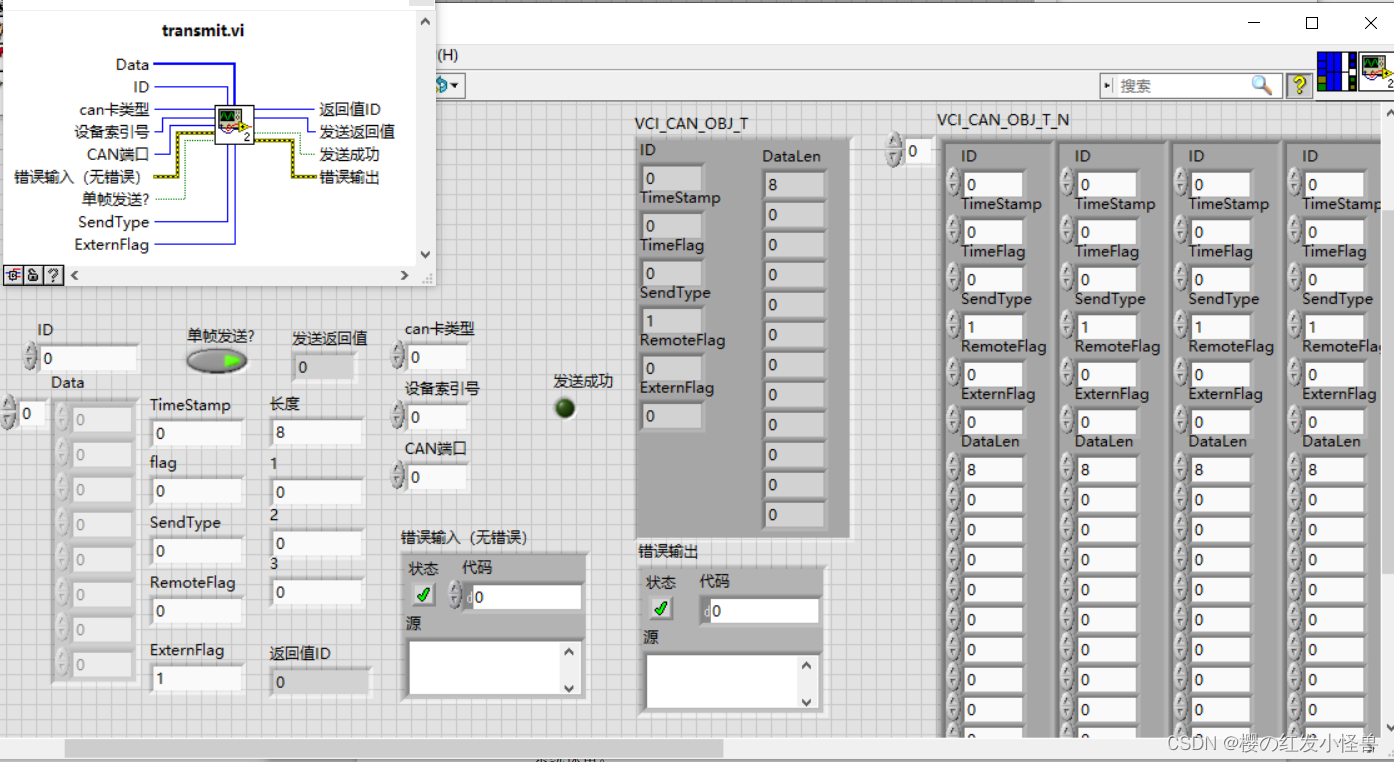This screenshot has width=1394, height=762.
Task: Click the RemoteFlag field in left cluster
Action: pyautogui.click(x=196, y=611)
